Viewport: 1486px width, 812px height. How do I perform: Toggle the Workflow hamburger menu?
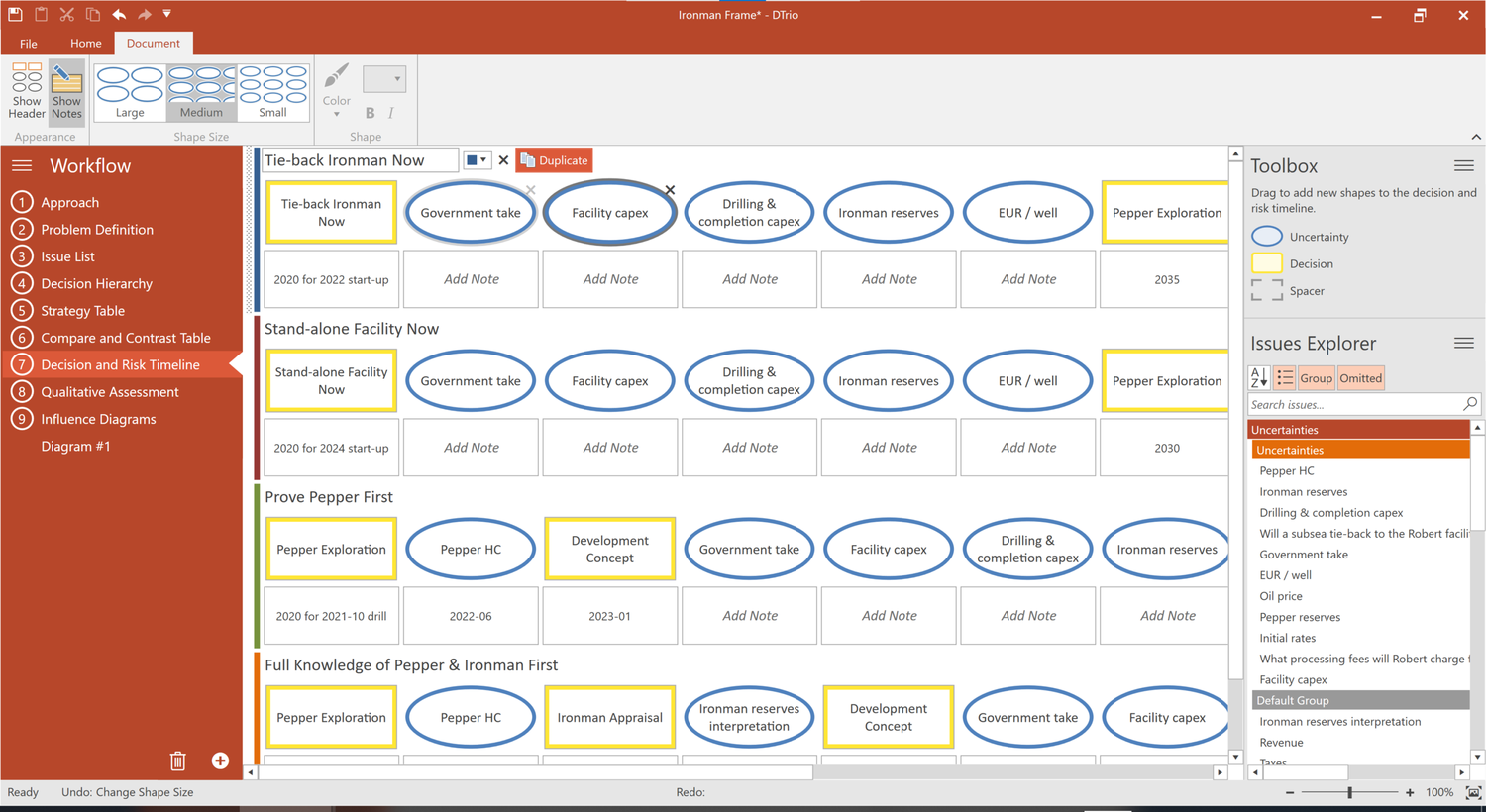22,166
